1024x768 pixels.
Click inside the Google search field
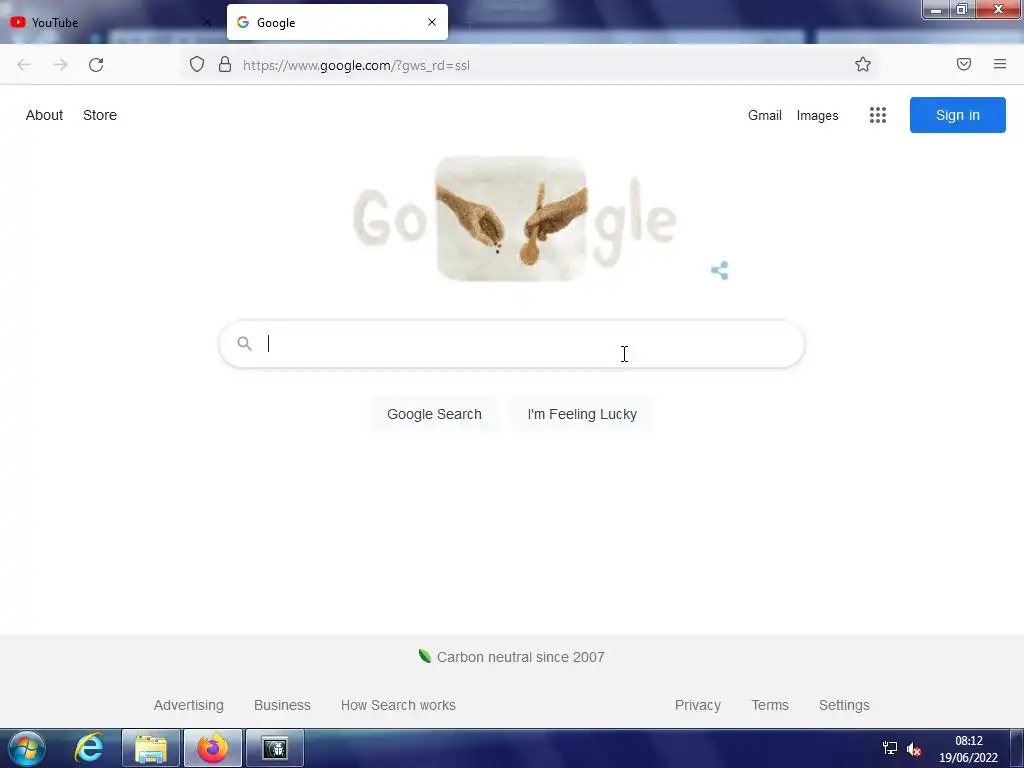click(x=511, y=344)
